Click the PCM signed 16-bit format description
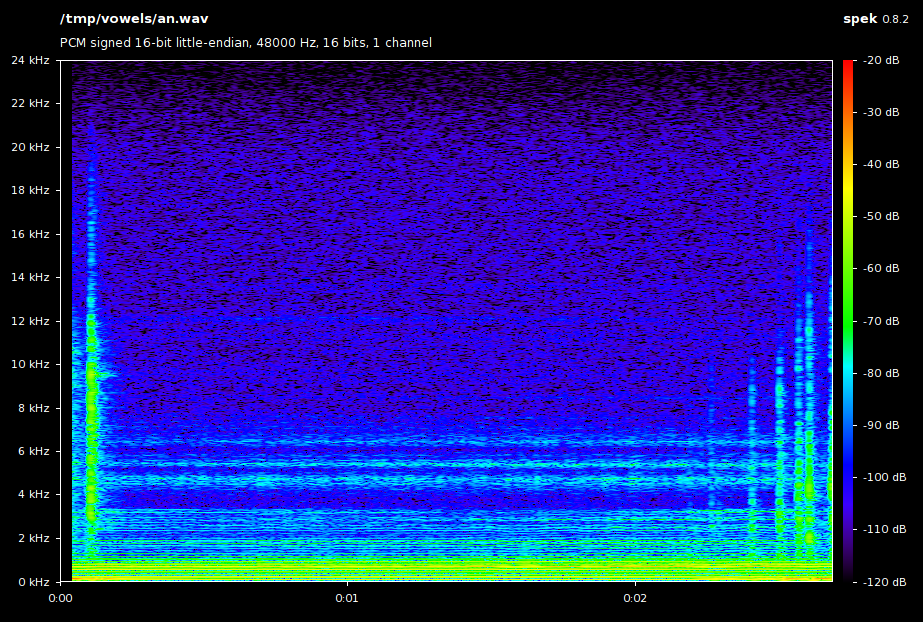This screenshot has height=622, width=923. [x=246, y=43]
